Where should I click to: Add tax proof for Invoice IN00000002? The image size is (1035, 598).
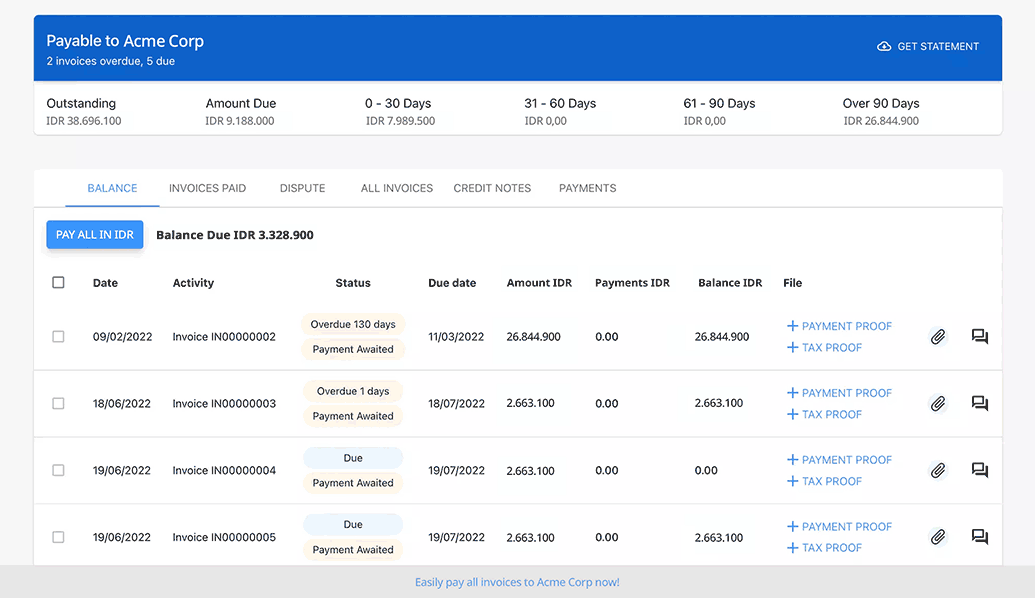pyautogui.click(x=824, y=347)
